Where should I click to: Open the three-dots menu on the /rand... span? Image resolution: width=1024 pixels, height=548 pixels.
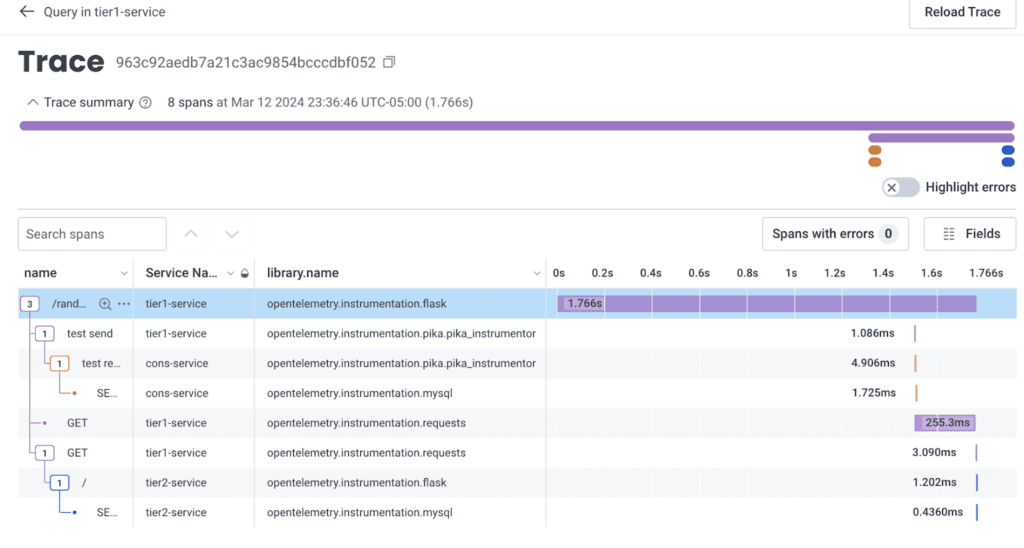[x=124, y=304]
